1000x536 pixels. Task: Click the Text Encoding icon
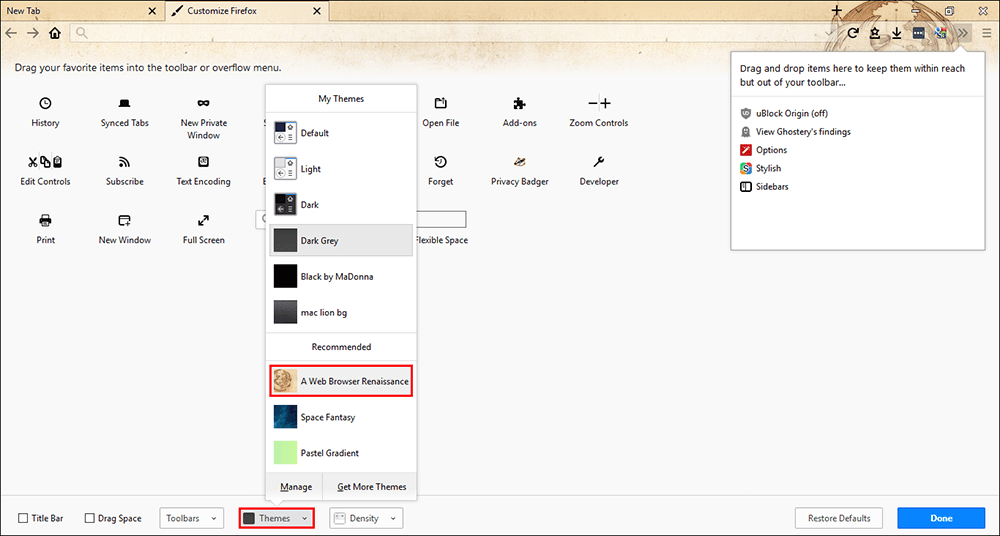point(203,161)
